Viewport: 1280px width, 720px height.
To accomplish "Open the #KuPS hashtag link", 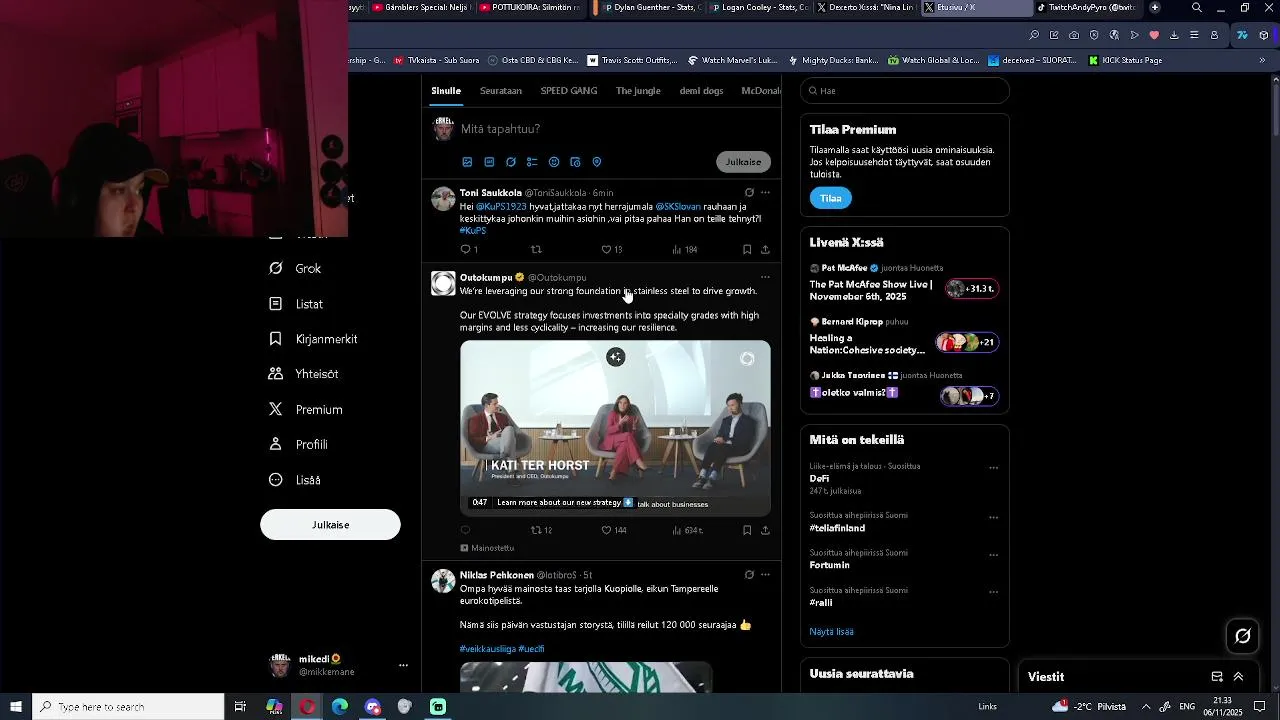I will pos(473,231).
